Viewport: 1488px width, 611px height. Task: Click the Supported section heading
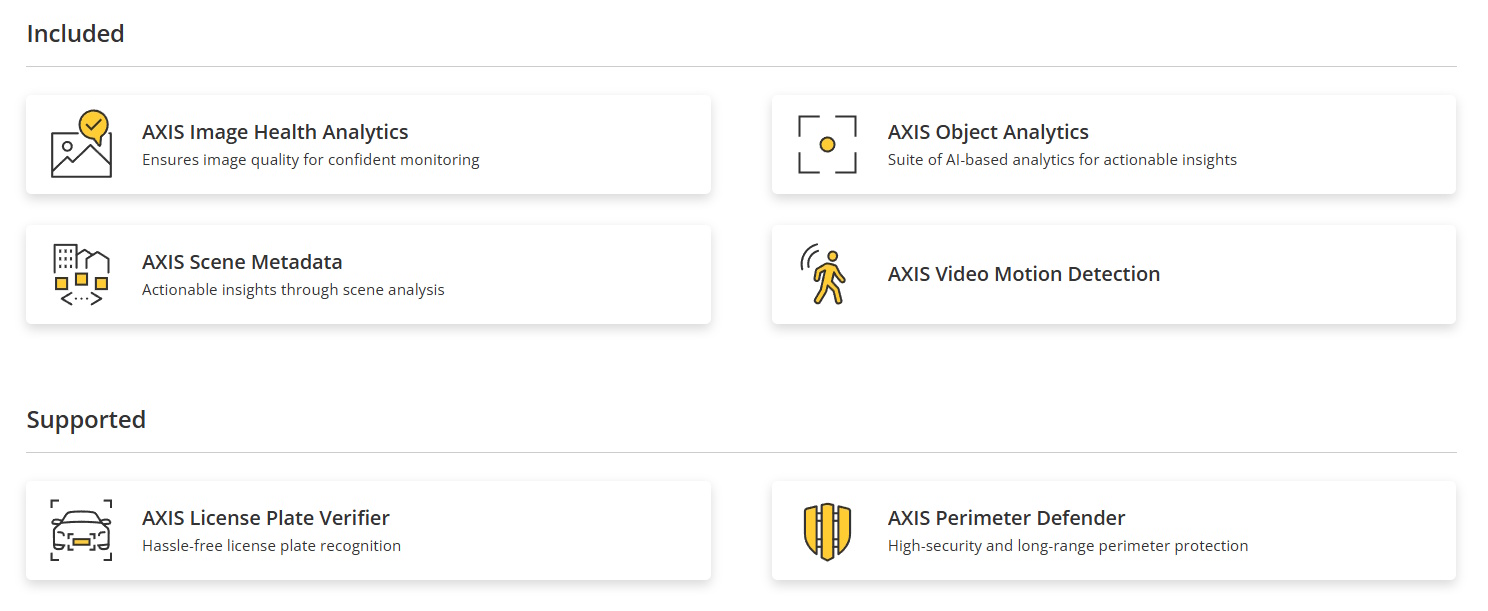pyautogui.click(x=86, y=419)
